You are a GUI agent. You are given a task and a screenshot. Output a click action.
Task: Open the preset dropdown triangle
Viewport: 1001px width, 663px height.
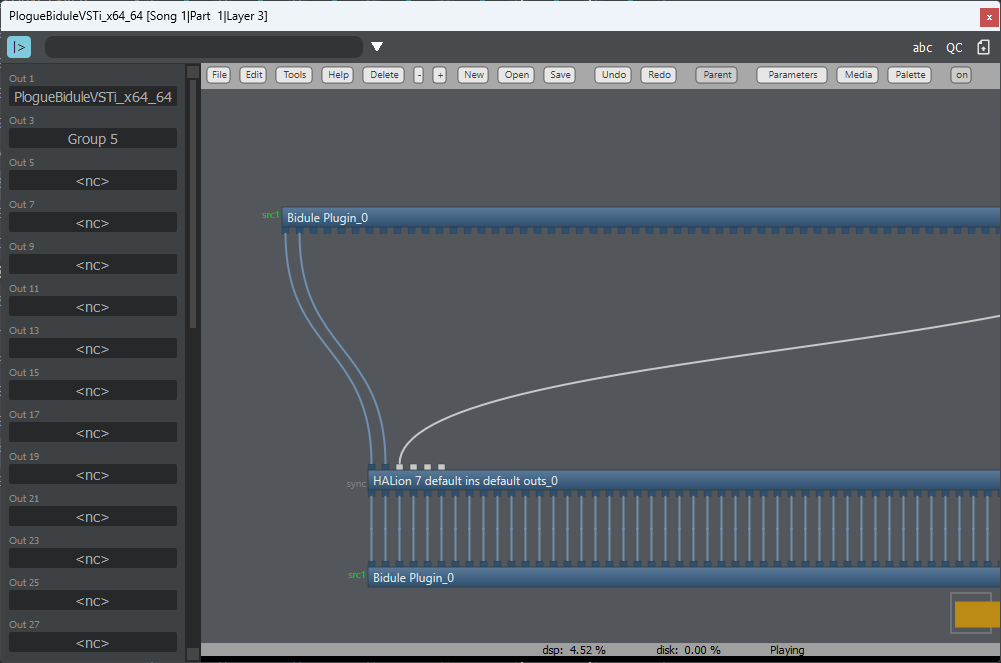pyautogui.click(x=377, y=47)
